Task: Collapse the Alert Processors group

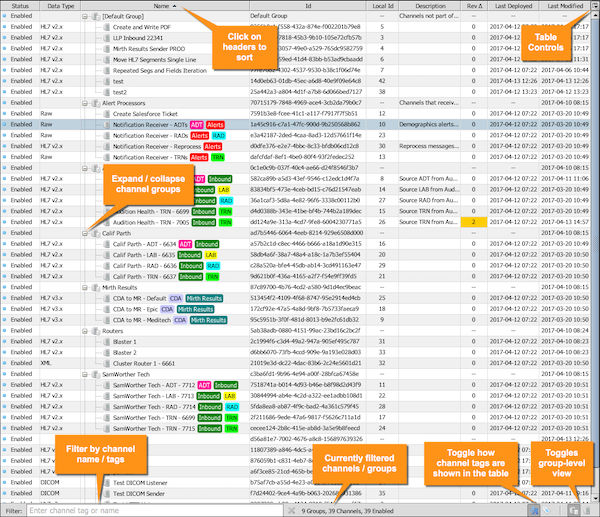Action: click(x=84, y=103)
